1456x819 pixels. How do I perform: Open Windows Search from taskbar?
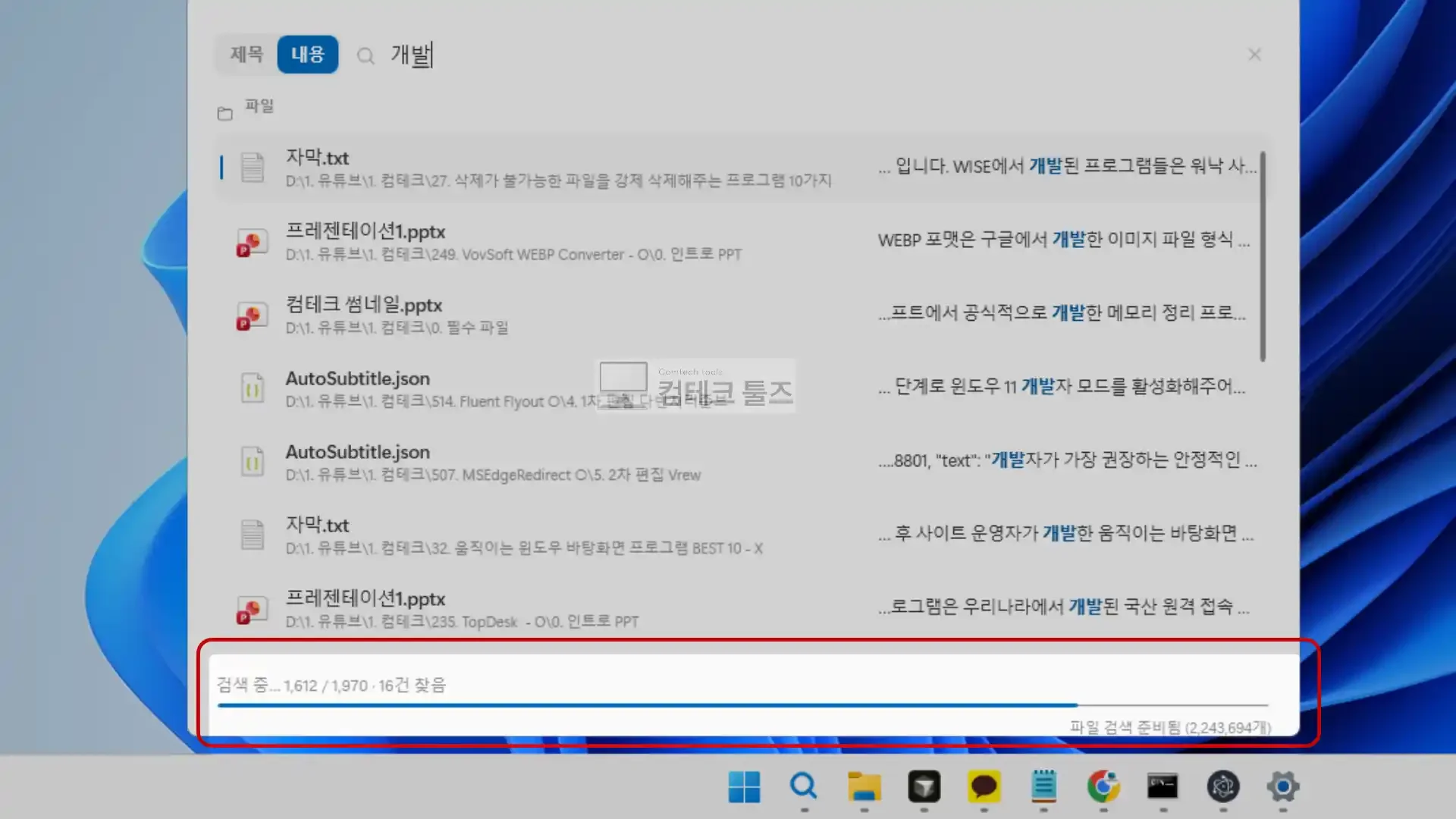(804, 787)
